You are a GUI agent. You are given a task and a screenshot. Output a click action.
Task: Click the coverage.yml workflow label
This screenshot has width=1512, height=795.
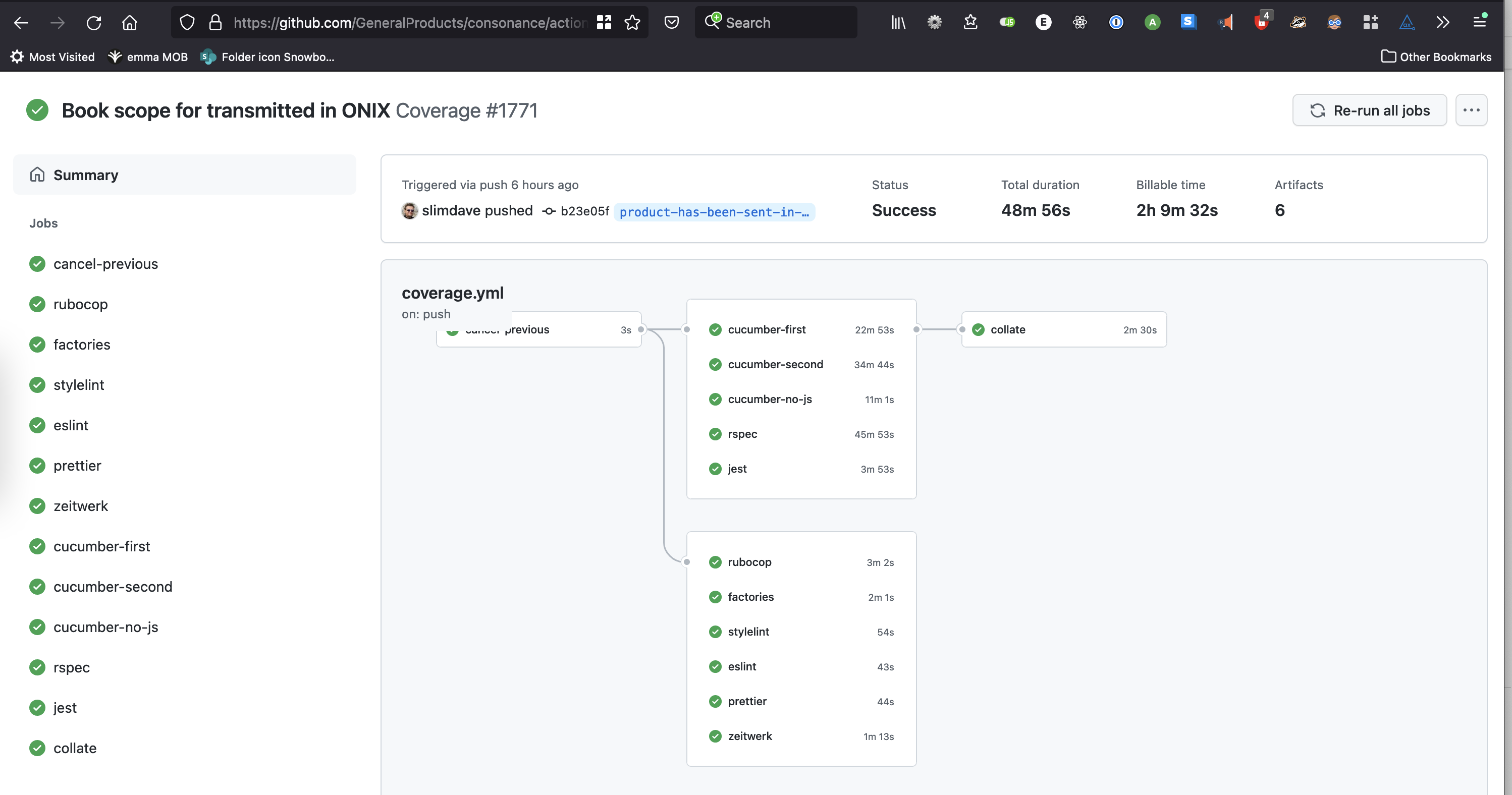click(452, 292)
